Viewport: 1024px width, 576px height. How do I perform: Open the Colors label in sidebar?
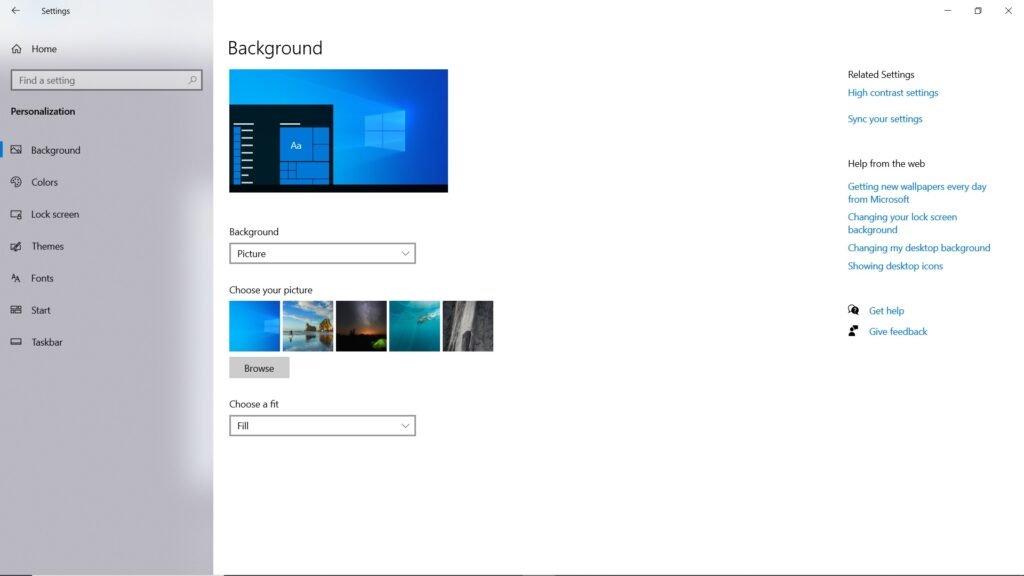click(44, 182)
